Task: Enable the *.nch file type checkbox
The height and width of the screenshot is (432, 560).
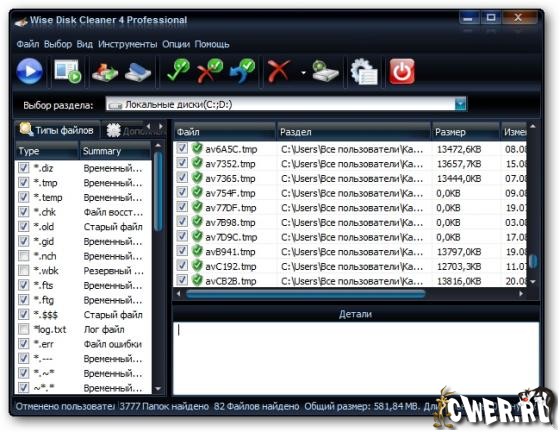Action: pyautogui.click(x=24, y=256)
